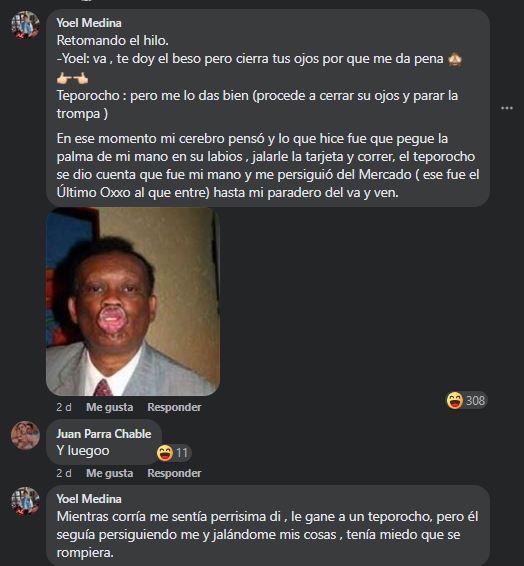524x566 pixels.
Task: Open Yoel Medina's profile name on first comment
Action: (x=89, y=23)
